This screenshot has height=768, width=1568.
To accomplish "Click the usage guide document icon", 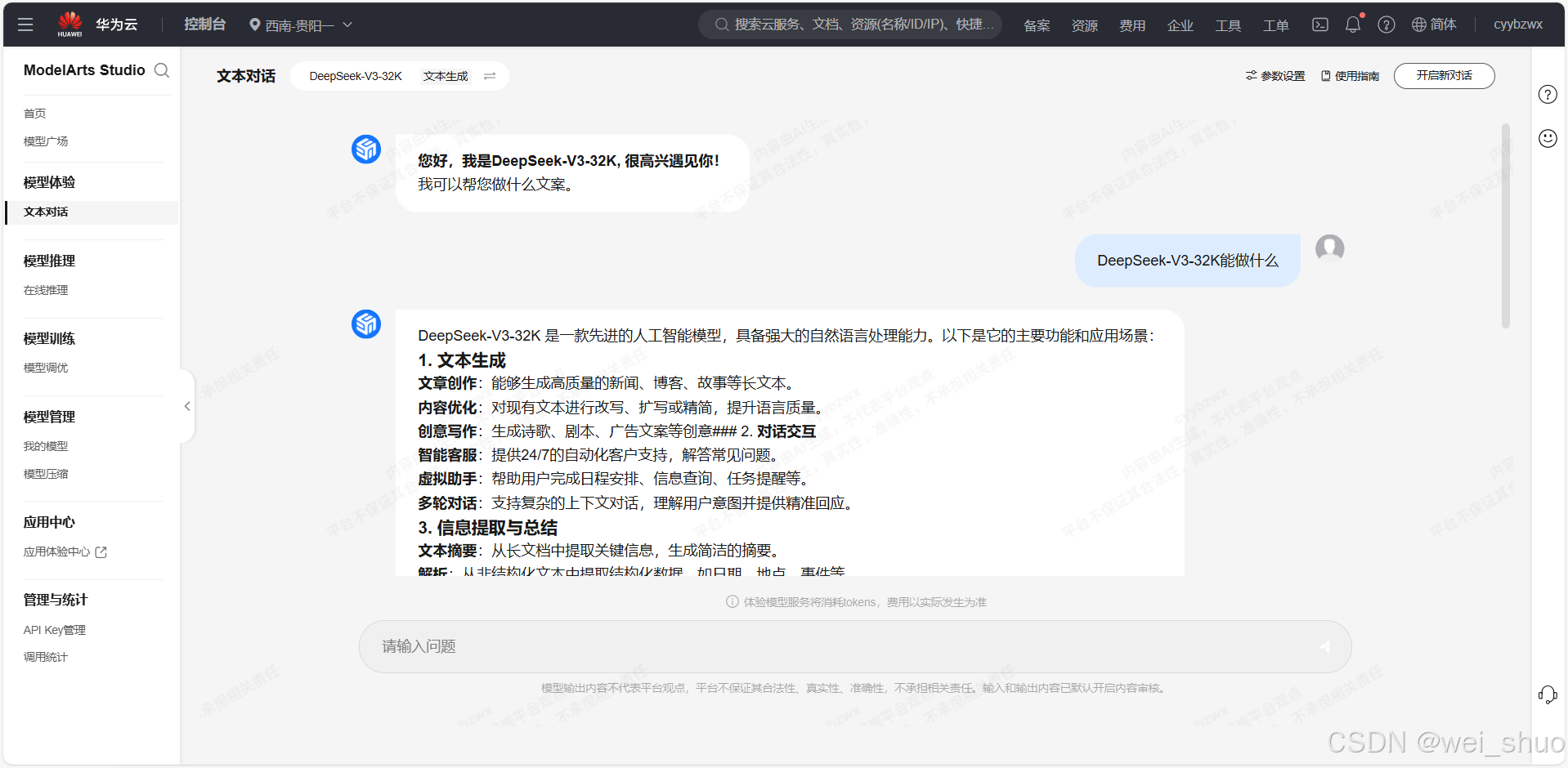I will point(1325,76).
